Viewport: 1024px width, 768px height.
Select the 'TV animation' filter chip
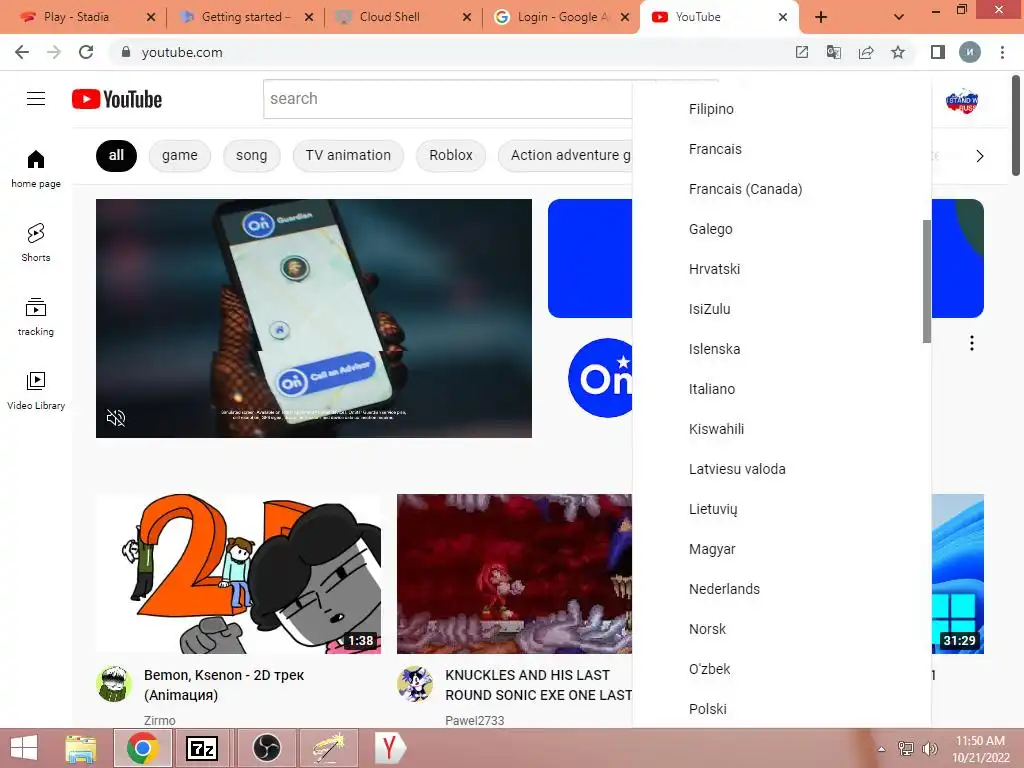pos(348,155)
